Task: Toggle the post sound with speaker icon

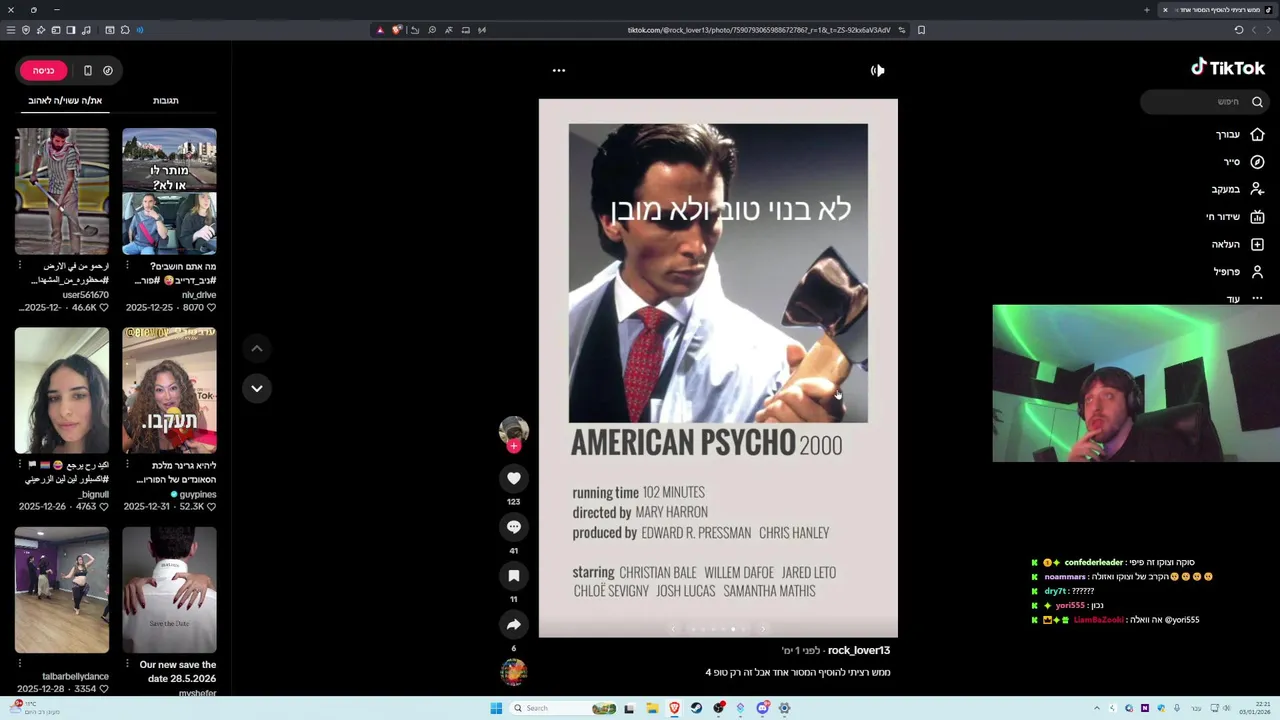Action: [x=877, y=70]
